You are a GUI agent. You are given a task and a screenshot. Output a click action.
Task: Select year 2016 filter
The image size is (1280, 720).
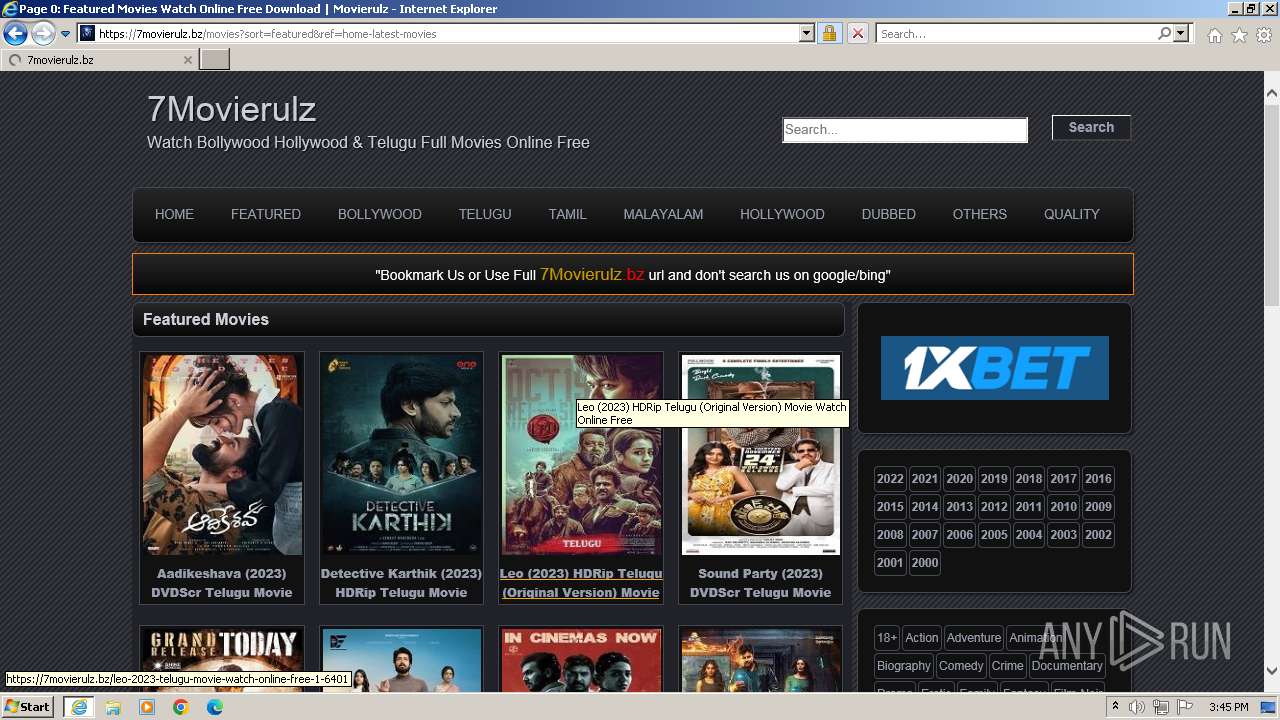point(1098,479)
